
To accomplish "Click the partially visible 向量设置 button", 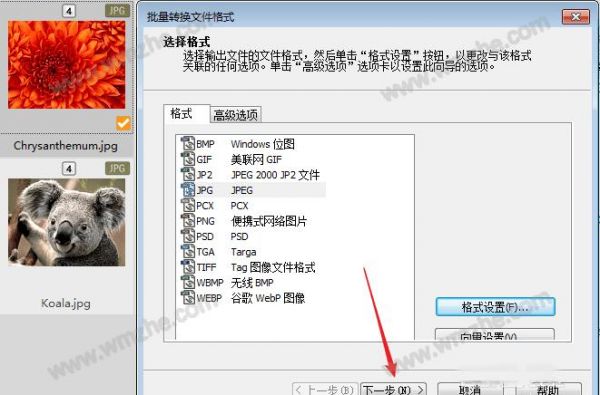I will point(495,335).
